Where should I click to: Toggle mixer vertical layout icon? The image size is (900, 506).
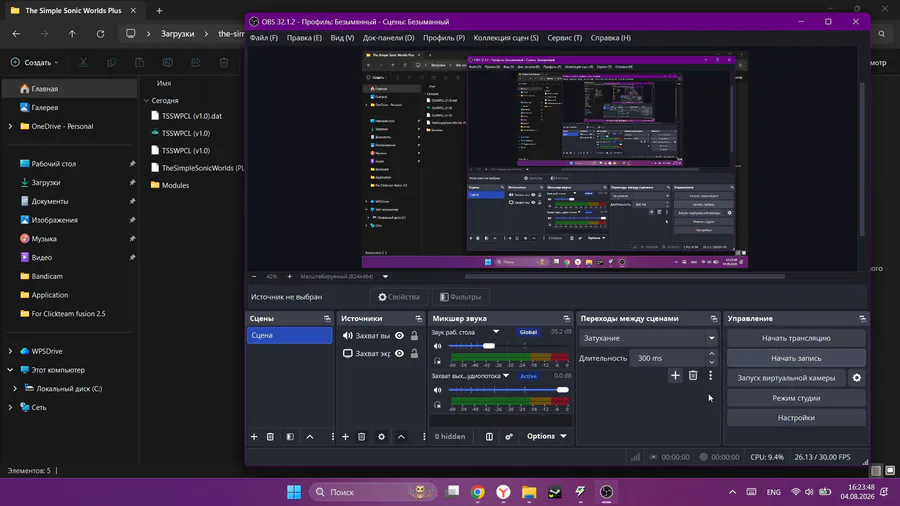pyautogui.click(x=489, y=437)
